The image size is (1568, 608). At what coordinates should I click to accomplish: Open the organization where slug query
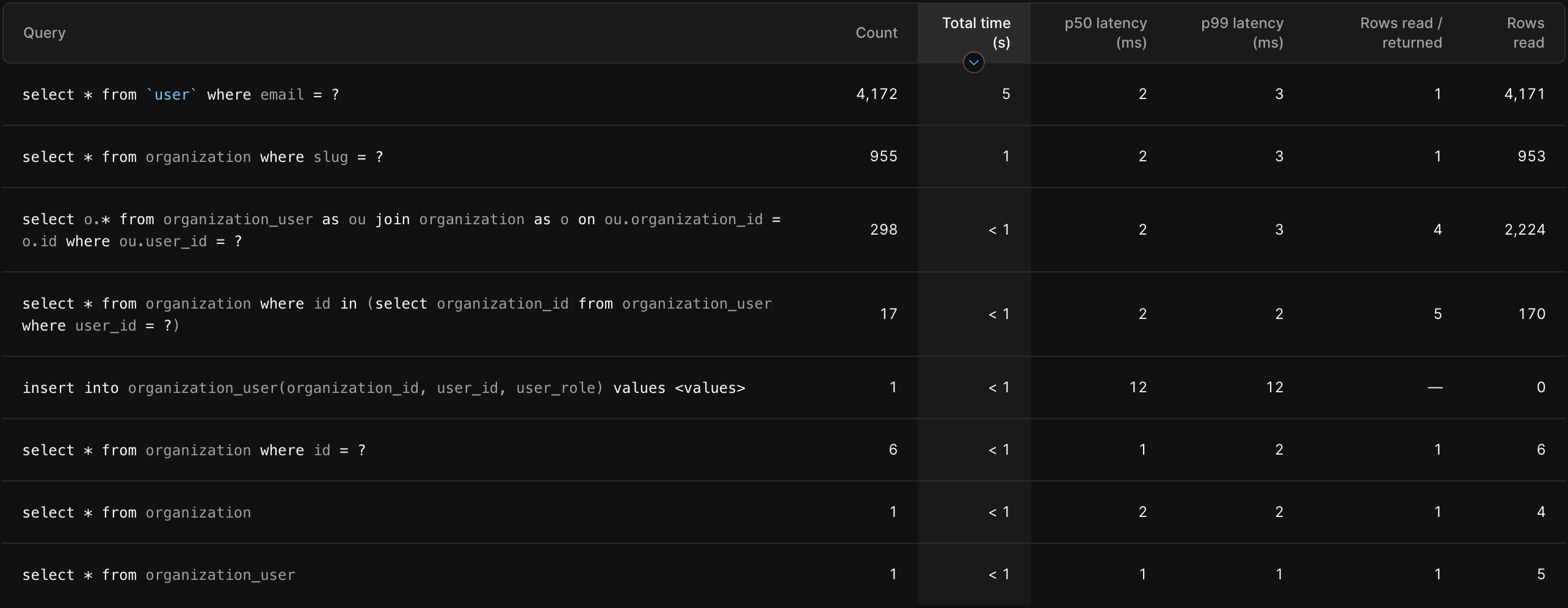click(x=203, y=157)
